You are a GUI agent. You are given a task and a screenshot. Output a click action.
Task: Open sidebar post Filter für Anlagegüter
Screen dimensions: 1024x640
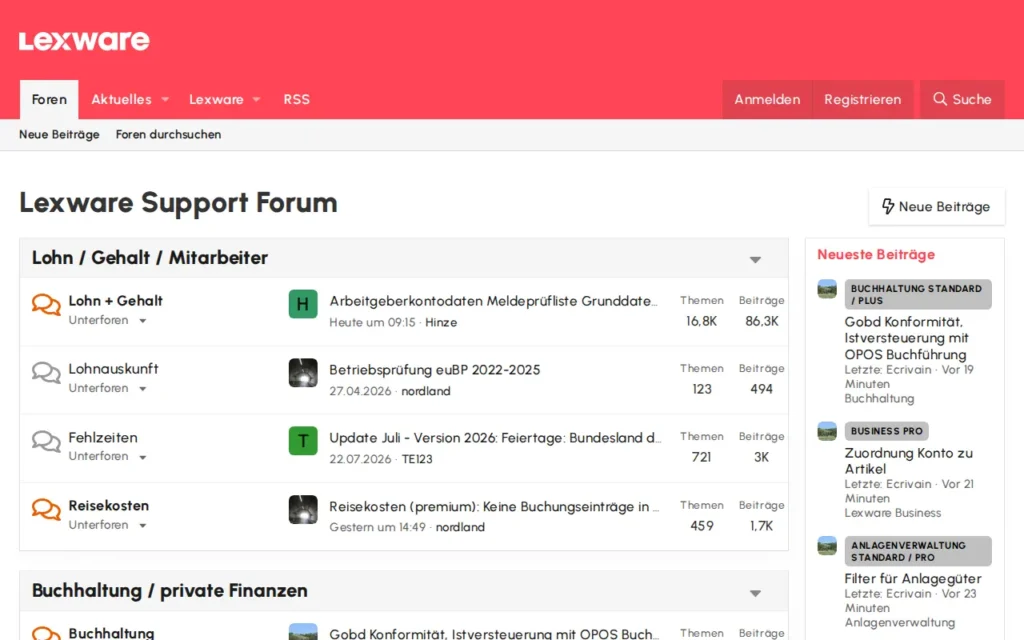tap(913, 579)
